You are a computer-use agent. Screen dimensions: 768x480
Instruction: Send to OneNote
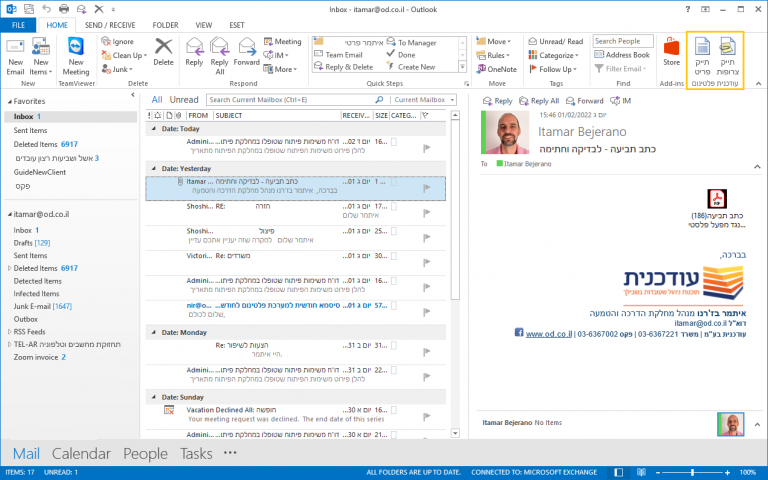pos(497,69)
